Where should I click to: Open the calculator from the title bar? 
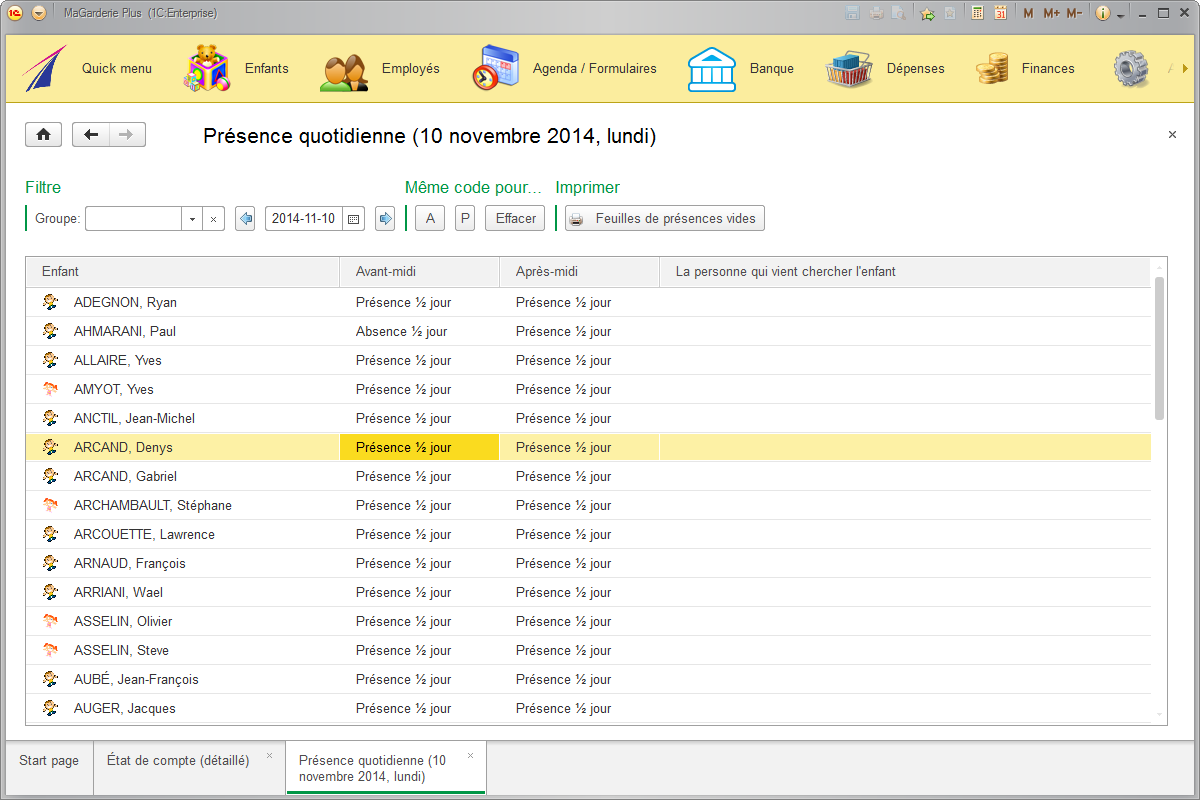click(975, 11)
